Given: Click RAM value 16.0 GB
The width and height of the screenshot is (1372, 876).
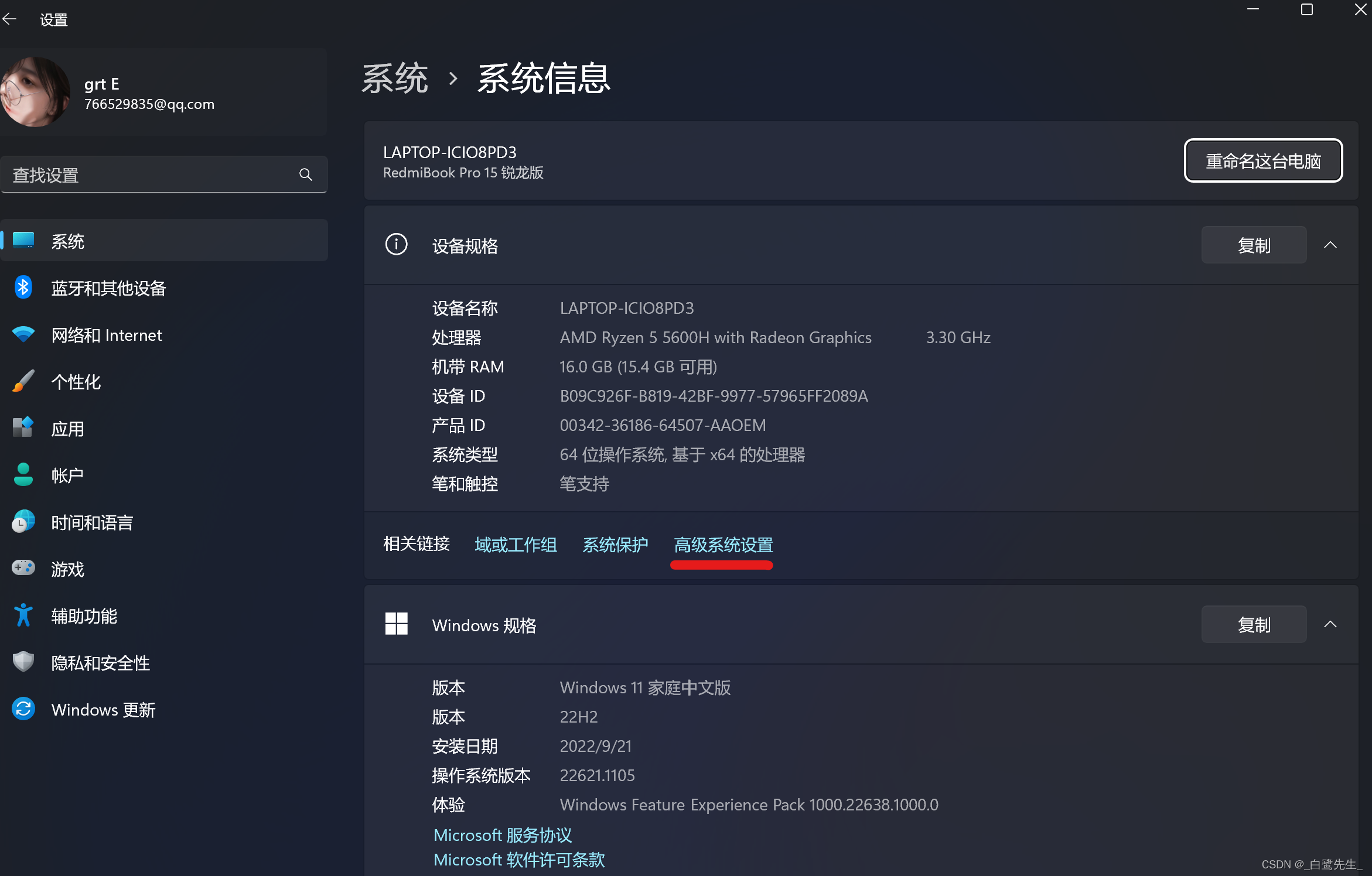Looking at the screenshot, I should coord(639,367).
